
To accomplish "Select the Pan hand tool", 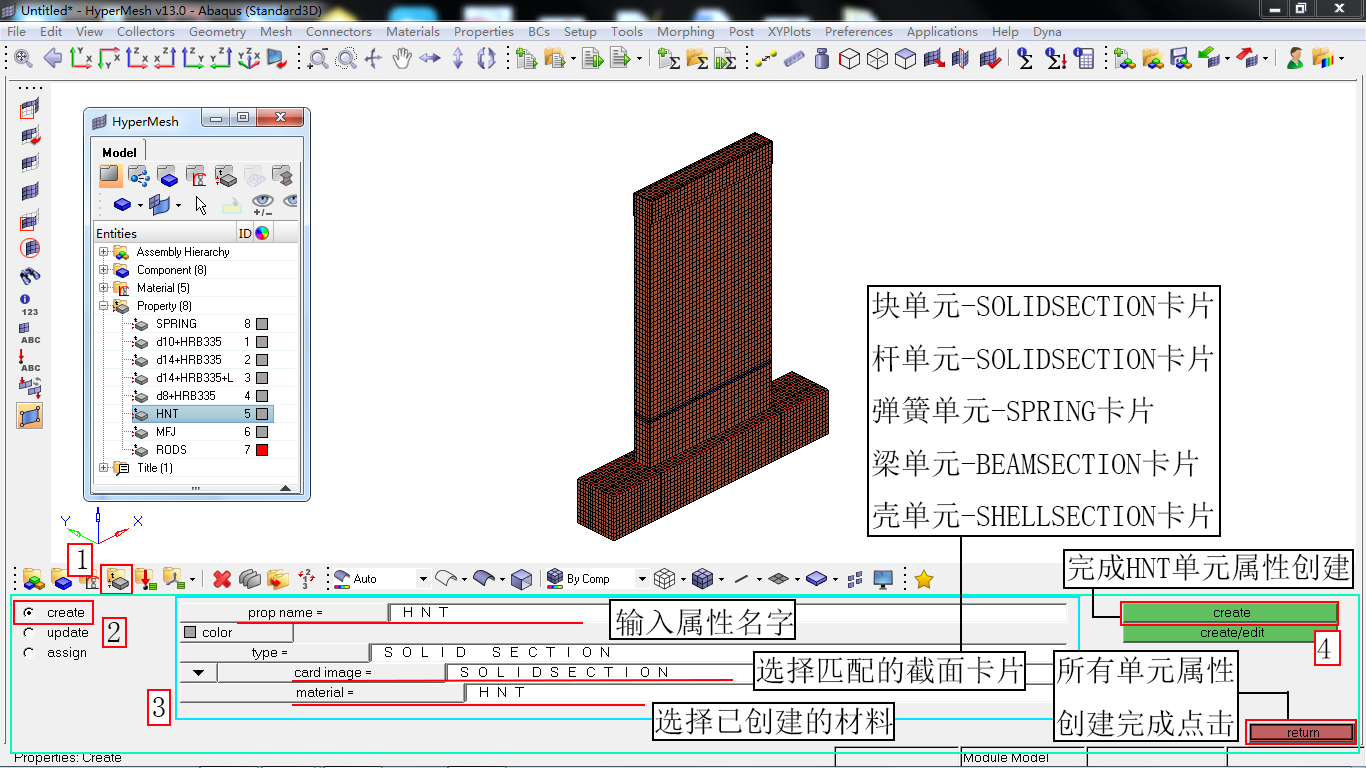I will point(402,59).
